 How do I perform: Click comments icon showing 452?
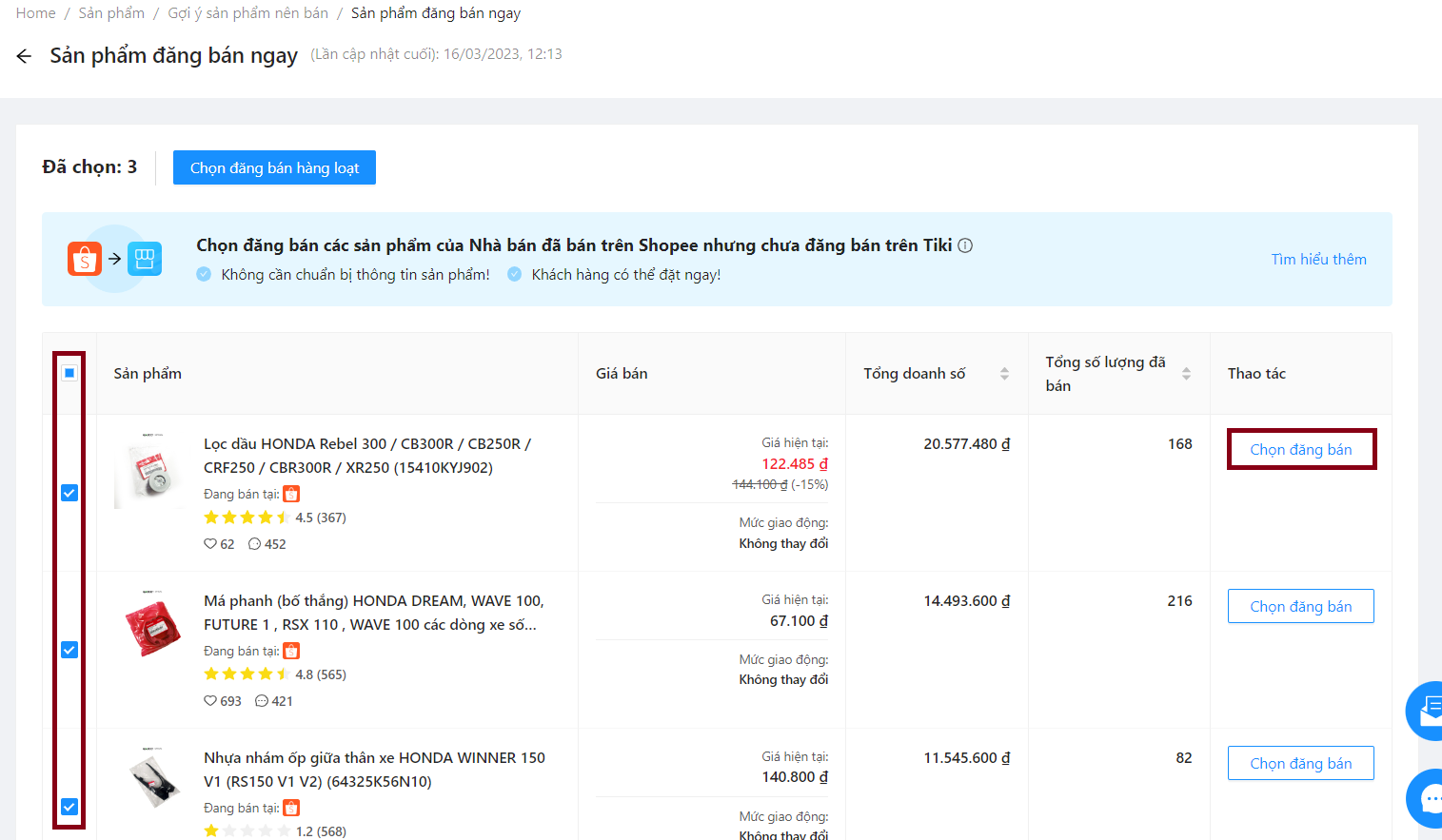[x=254, y=544]
